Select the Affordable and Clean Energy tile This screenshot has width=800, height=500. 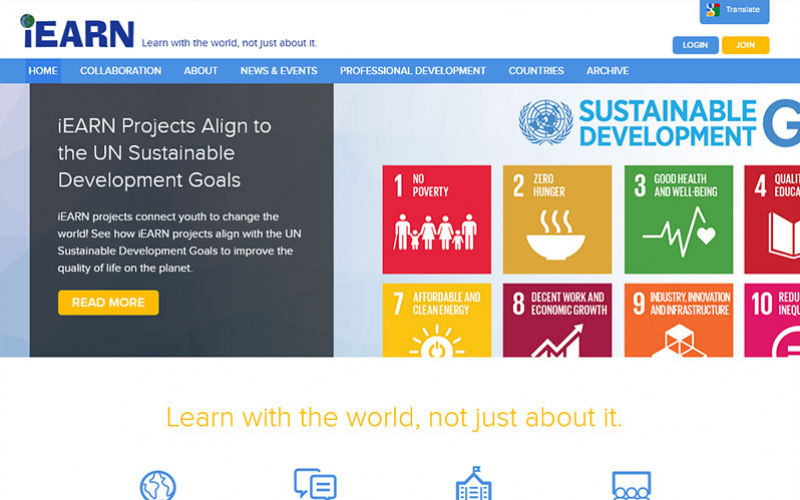point(437,320)
